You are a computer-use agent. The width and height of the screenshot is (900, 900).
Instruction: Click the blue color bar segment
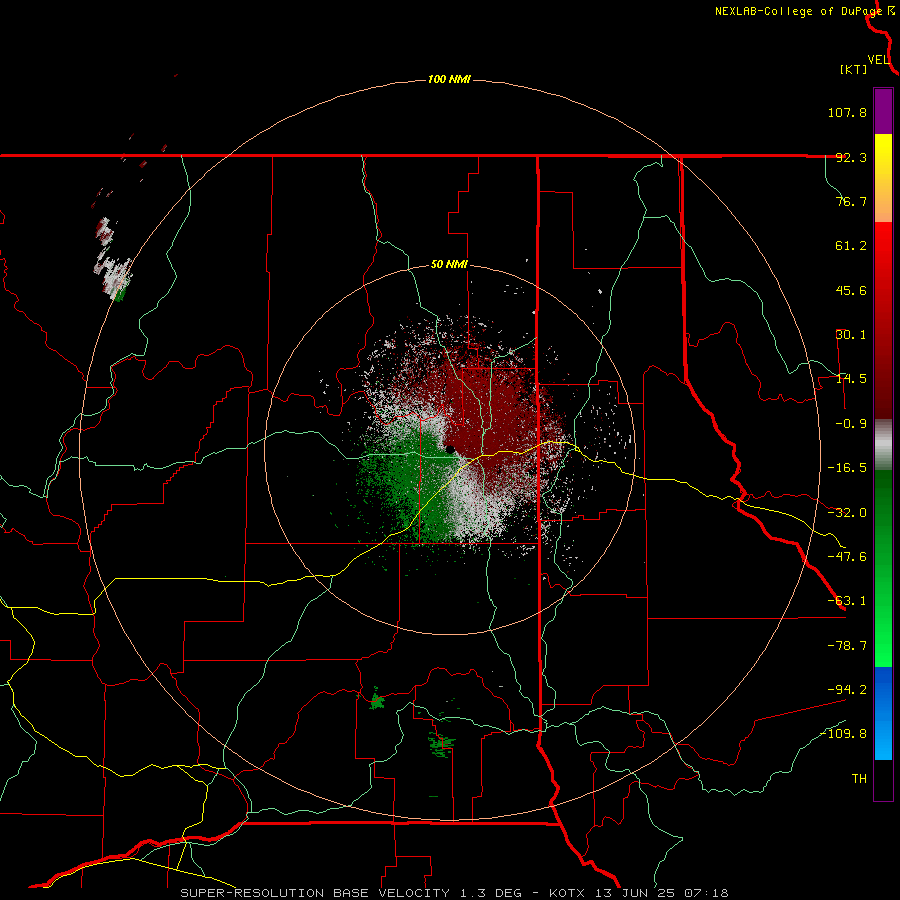(x=883, y=713)
